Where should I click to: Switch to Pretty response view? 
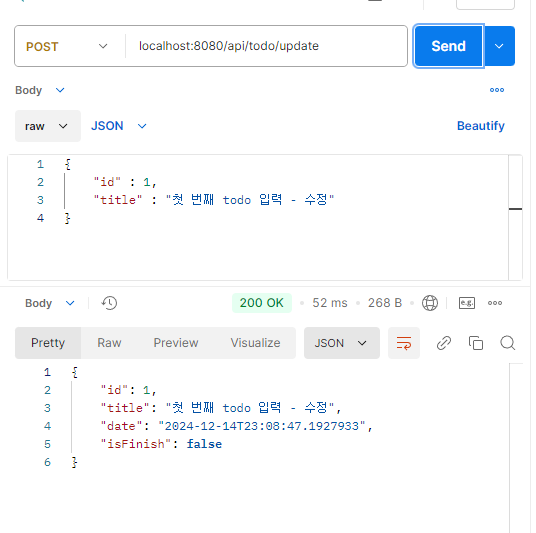[x=48, y=343]
